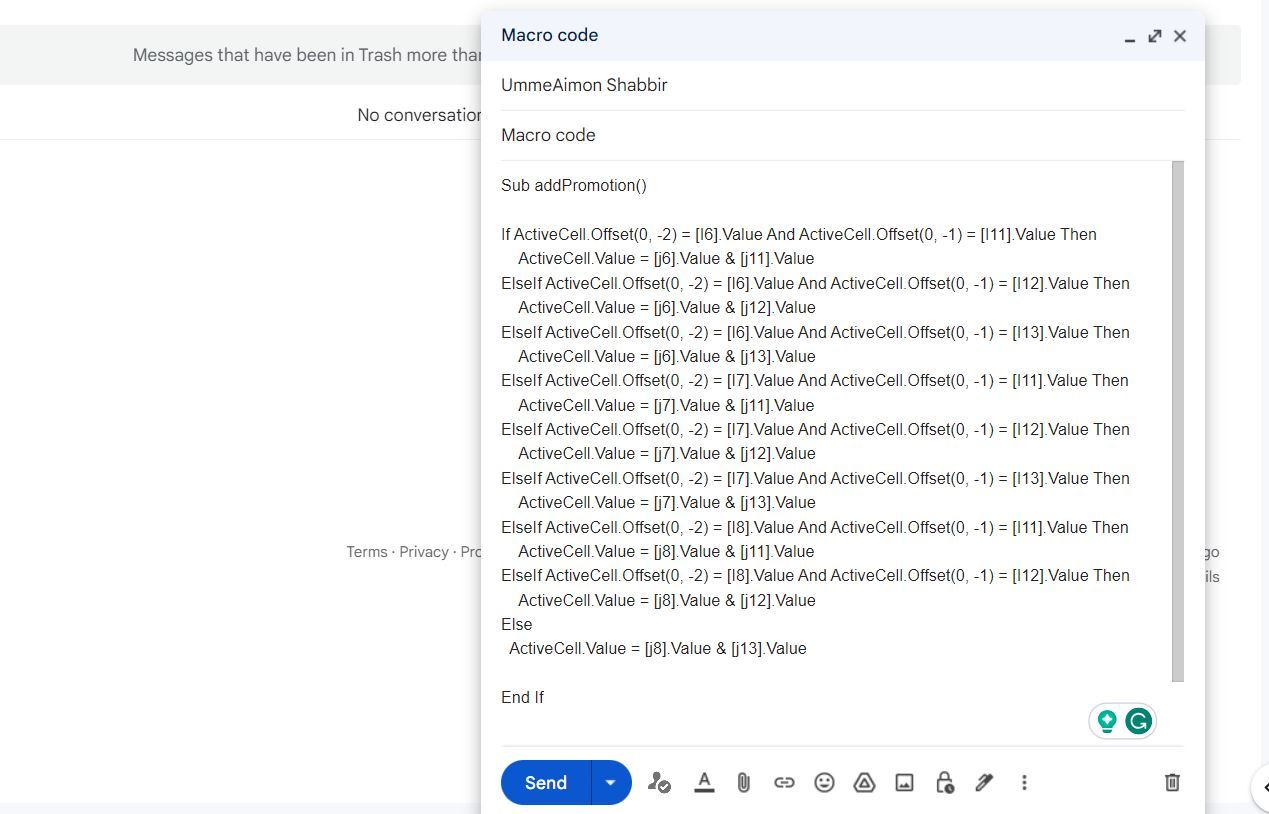
Task: Open text formatting options
Action: [704, 782]
